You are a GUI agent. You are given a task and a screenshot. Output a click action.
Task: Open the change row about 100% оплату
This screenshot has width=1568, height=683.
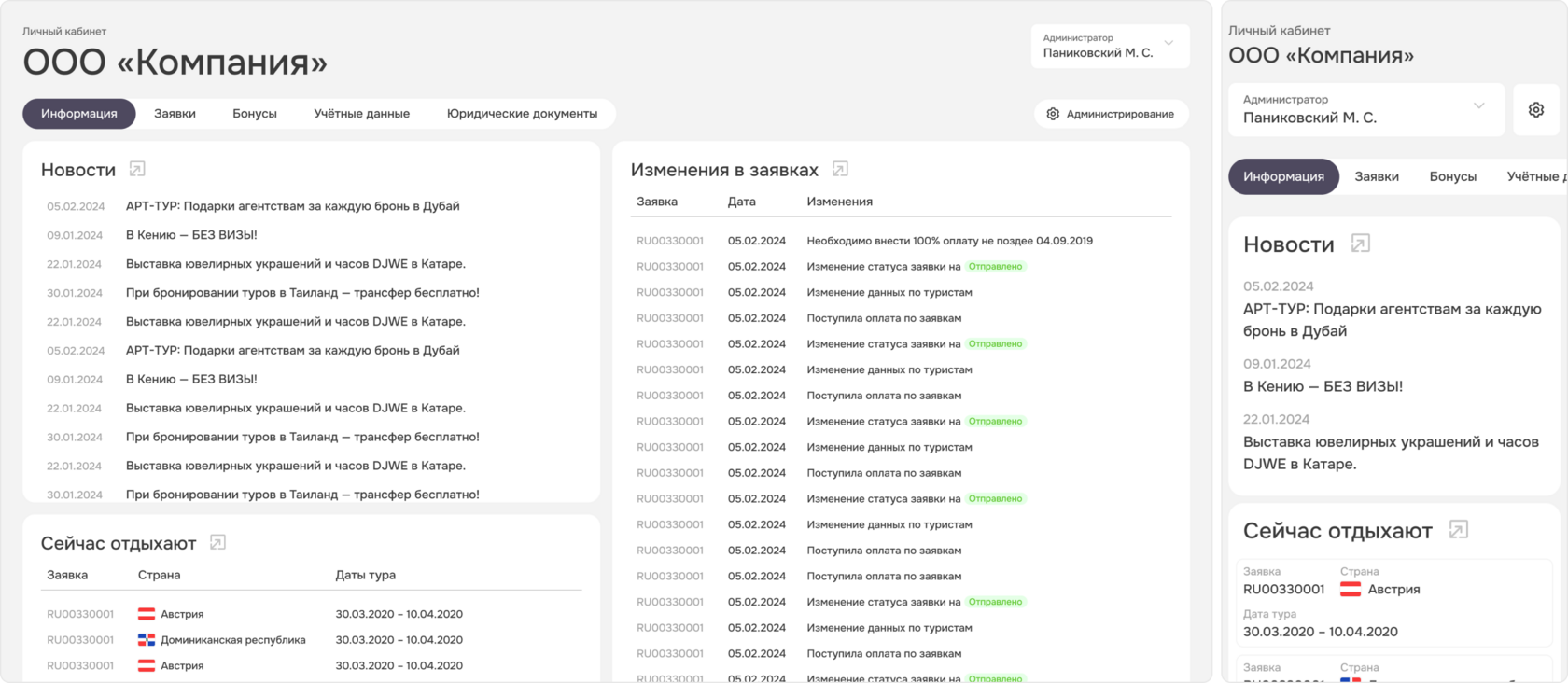click(x=949, y=241)
